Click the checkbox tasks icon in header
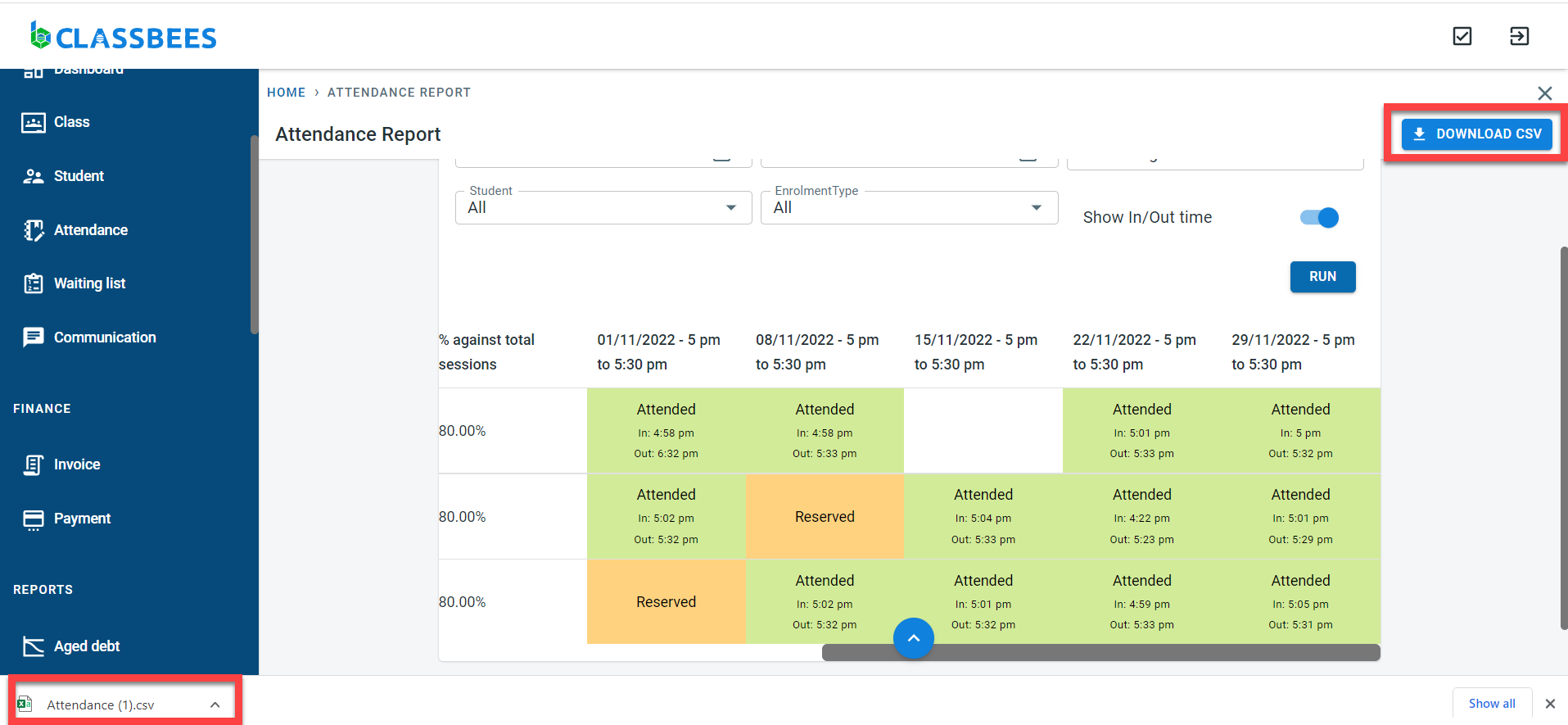This screenshot has height=725, width=1568. (1462, 36)
